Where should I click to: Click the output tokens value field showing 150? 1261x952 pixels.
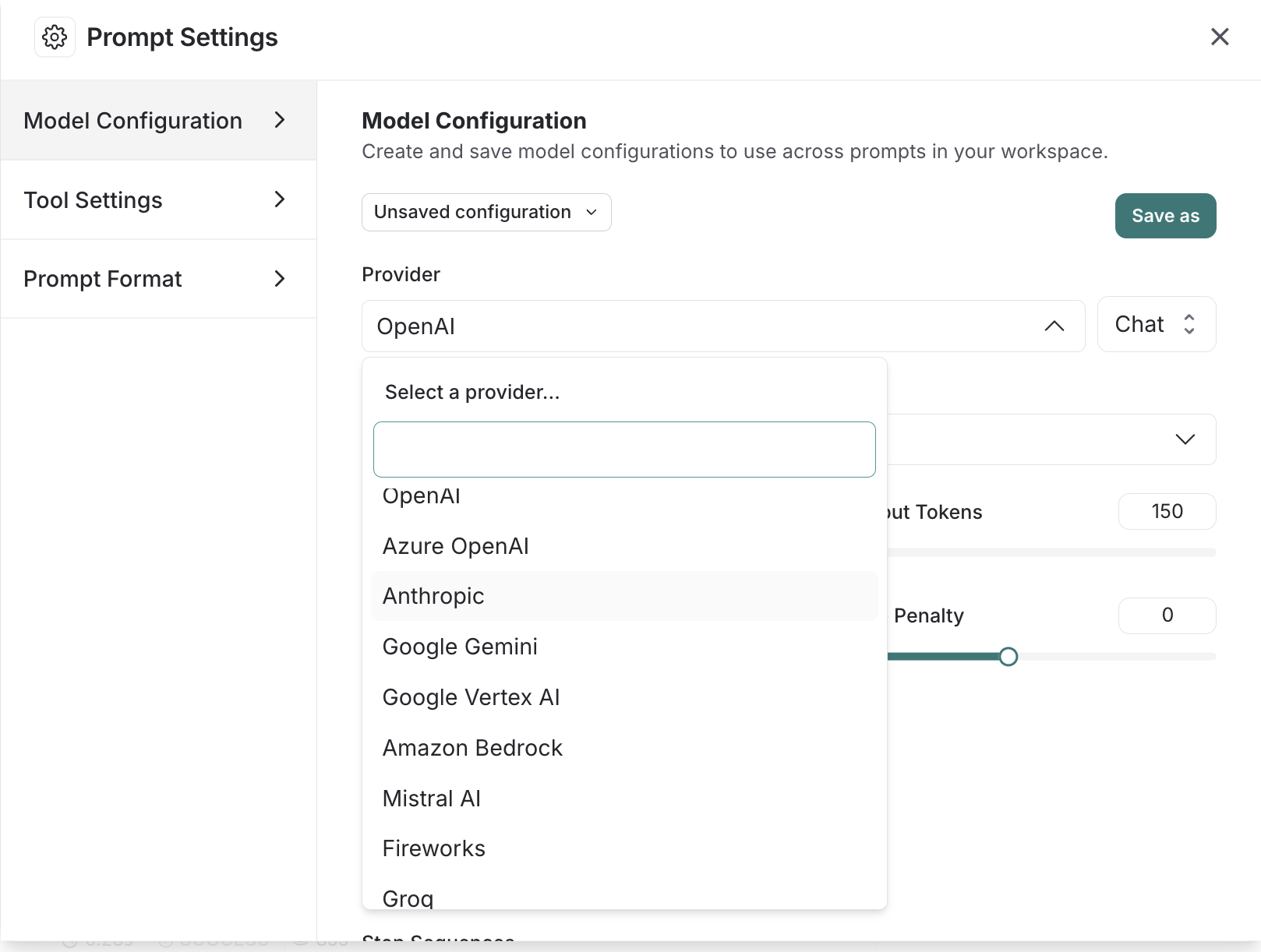pyautogui.click(x=1167, y=512)
